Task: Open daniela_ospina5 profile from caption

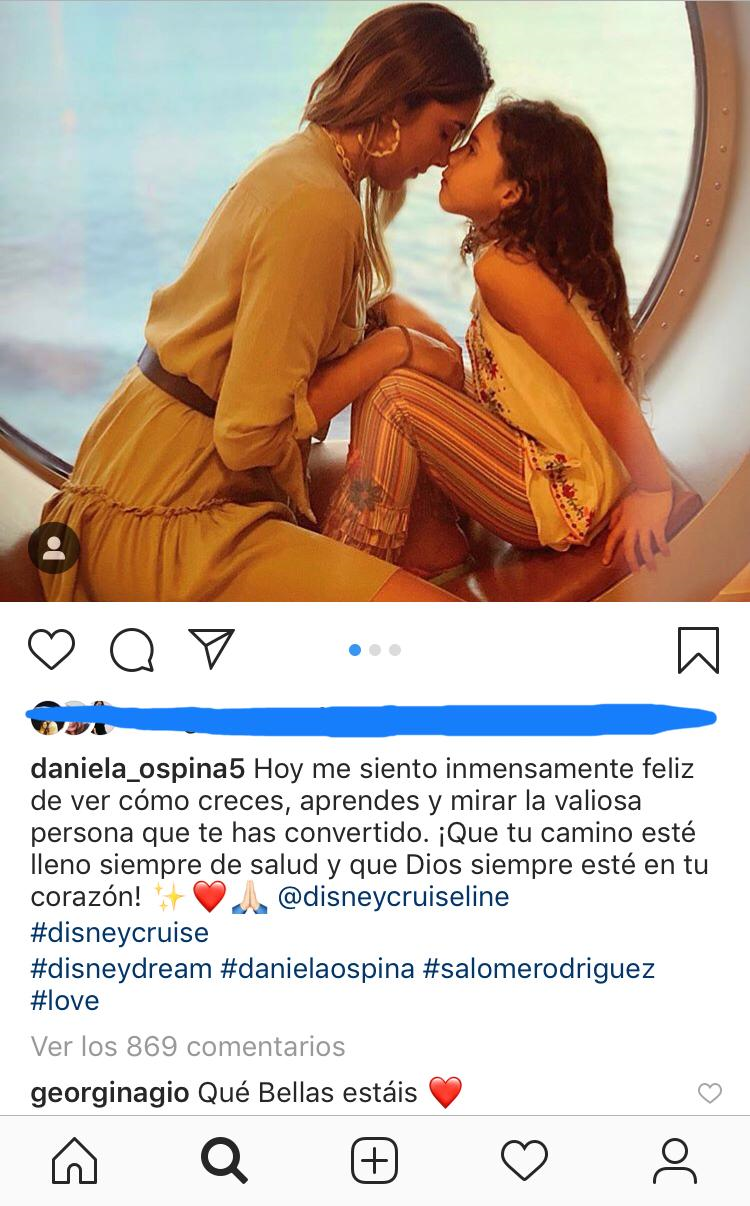Action: pyautogui.click(x=138, y=771)
